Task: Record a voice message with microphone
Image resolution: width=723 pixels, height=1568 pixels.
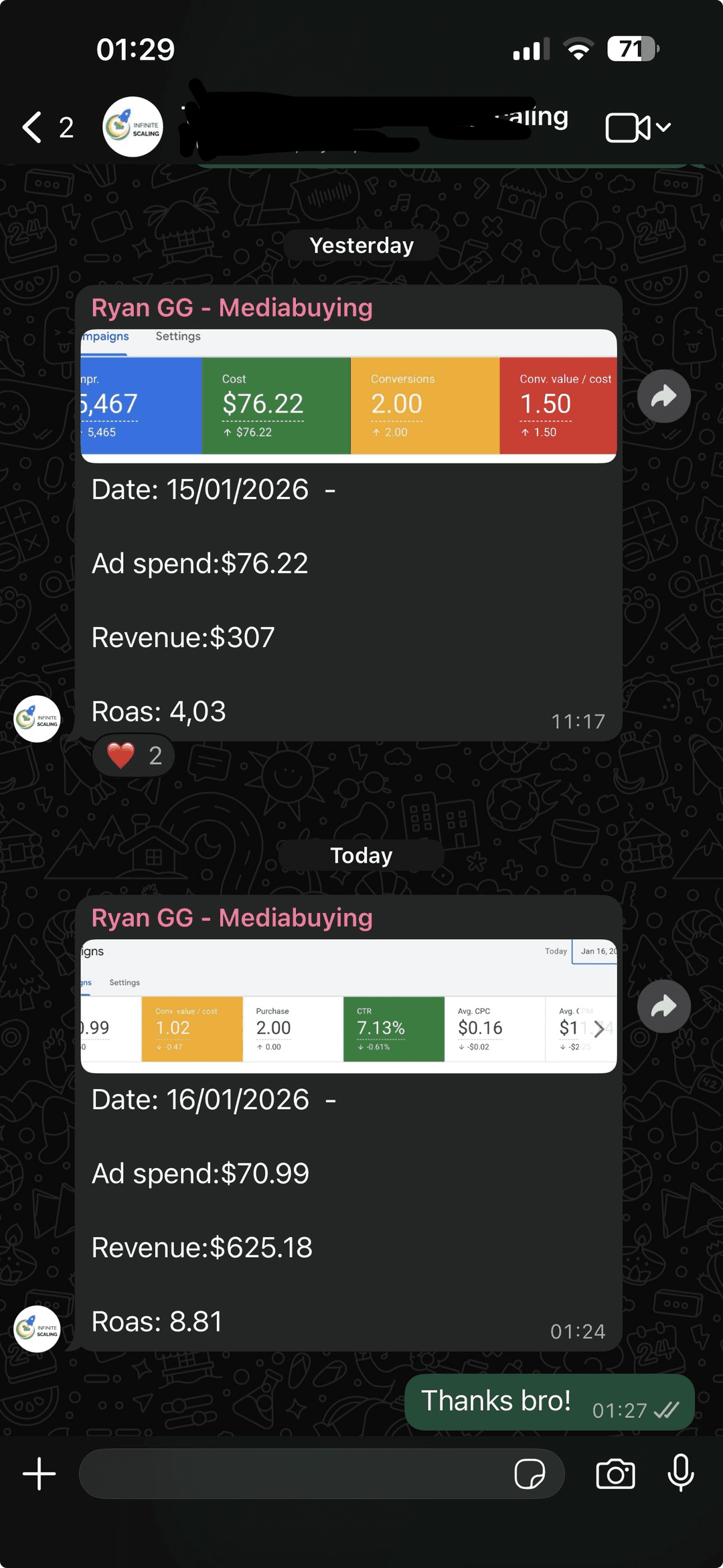Action: (x=681, y=1474)
